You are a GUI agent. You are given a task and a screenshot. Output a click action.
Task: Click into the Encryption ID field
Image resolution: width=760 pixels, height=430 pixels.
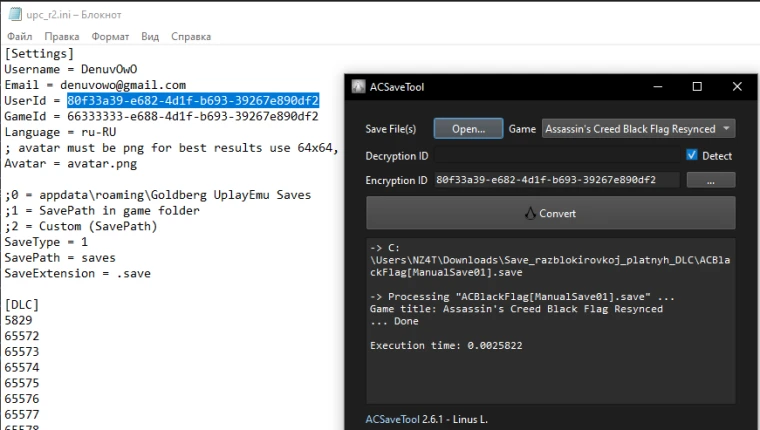coord(557,180)
